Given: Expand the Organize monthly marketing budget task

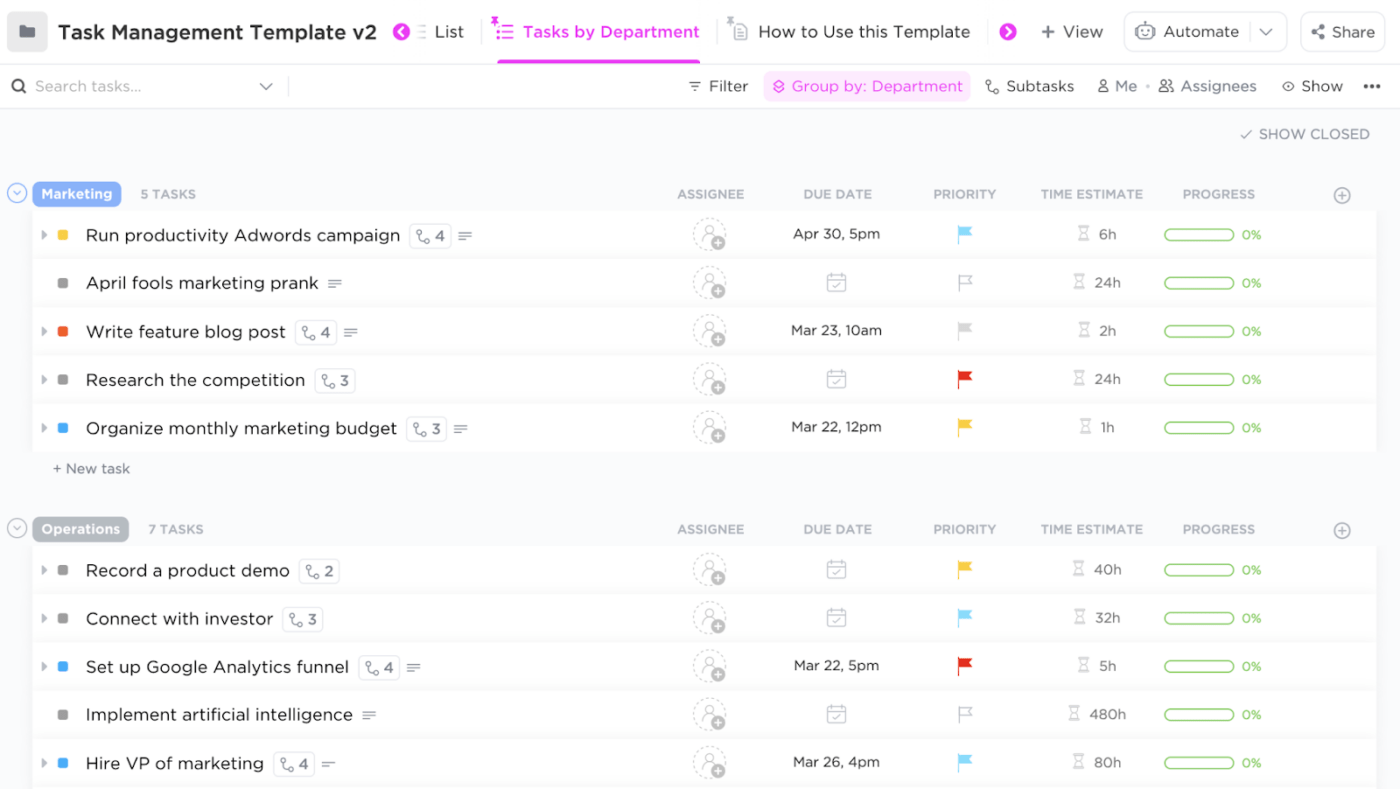Looking at the screenshot, I should click(x=44, y=428).
